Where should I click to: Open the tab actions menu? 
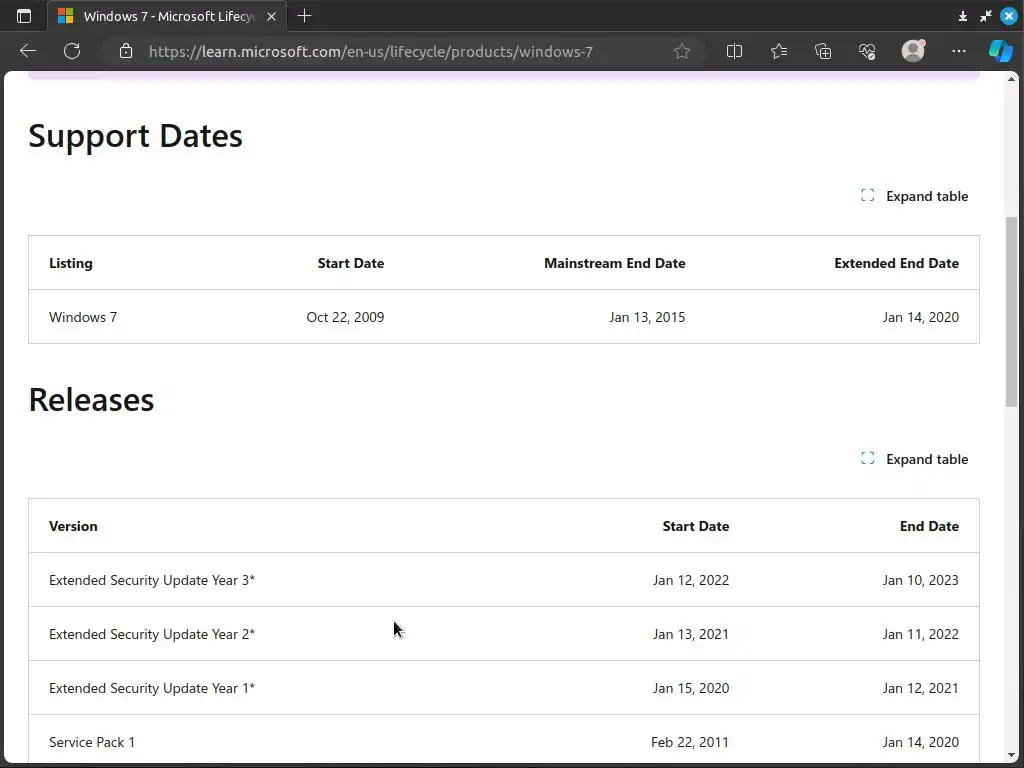[24, 16]
